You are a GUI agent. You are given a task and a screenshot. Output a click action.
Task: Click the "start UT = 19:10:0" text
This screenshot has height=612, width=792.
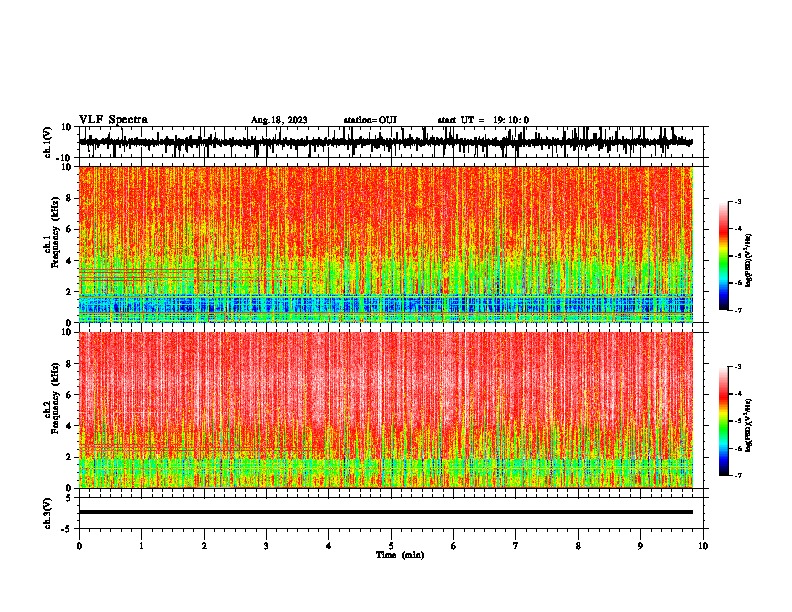coord(483,120)
